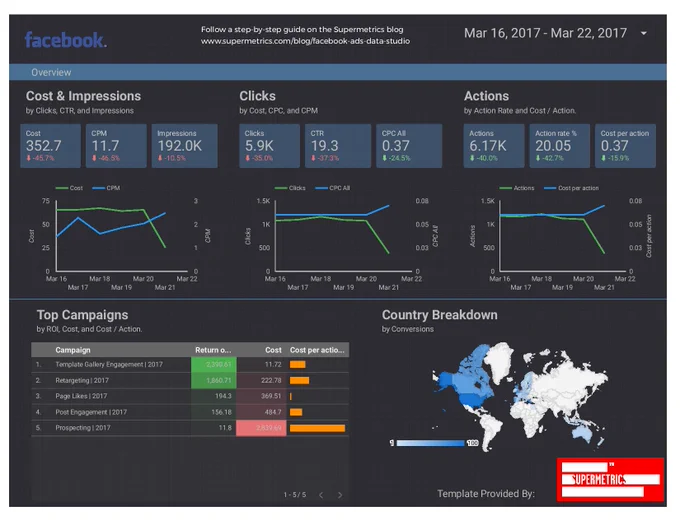This screenshot has height=525, width=680.
Task: Click the Clicks legend item in middle chart
Action: tap(290, 188)
